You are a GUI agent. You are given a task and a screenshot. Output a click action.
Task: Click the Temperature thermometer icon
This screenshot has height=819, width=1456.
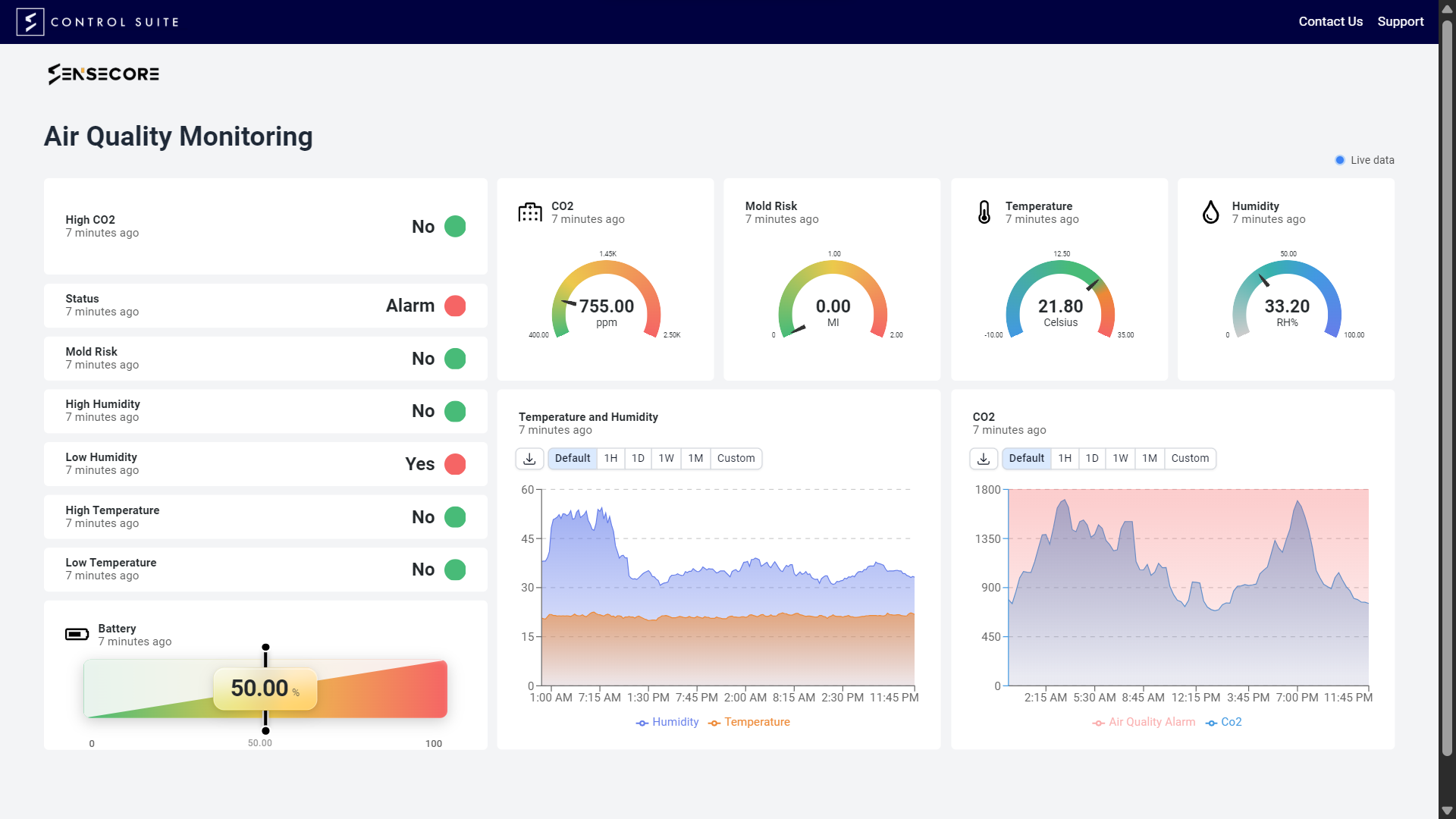(984, 212)
